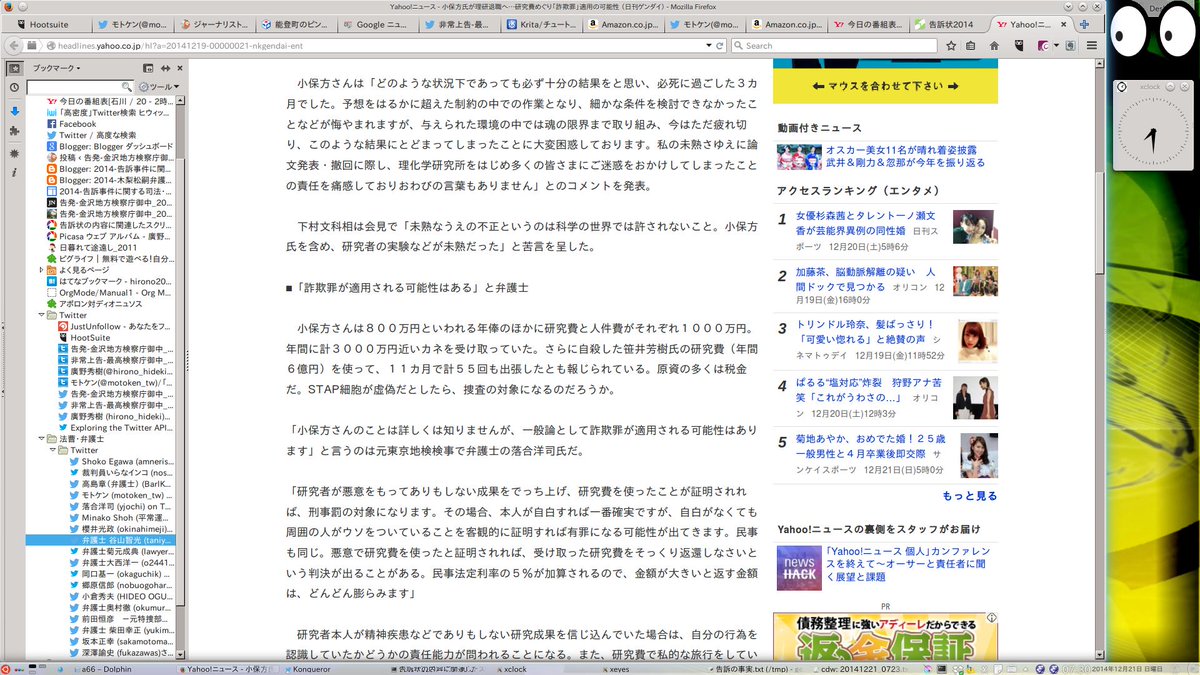
Task: Click the sidebar downloads arrow icon
Action: click(14, 110)
